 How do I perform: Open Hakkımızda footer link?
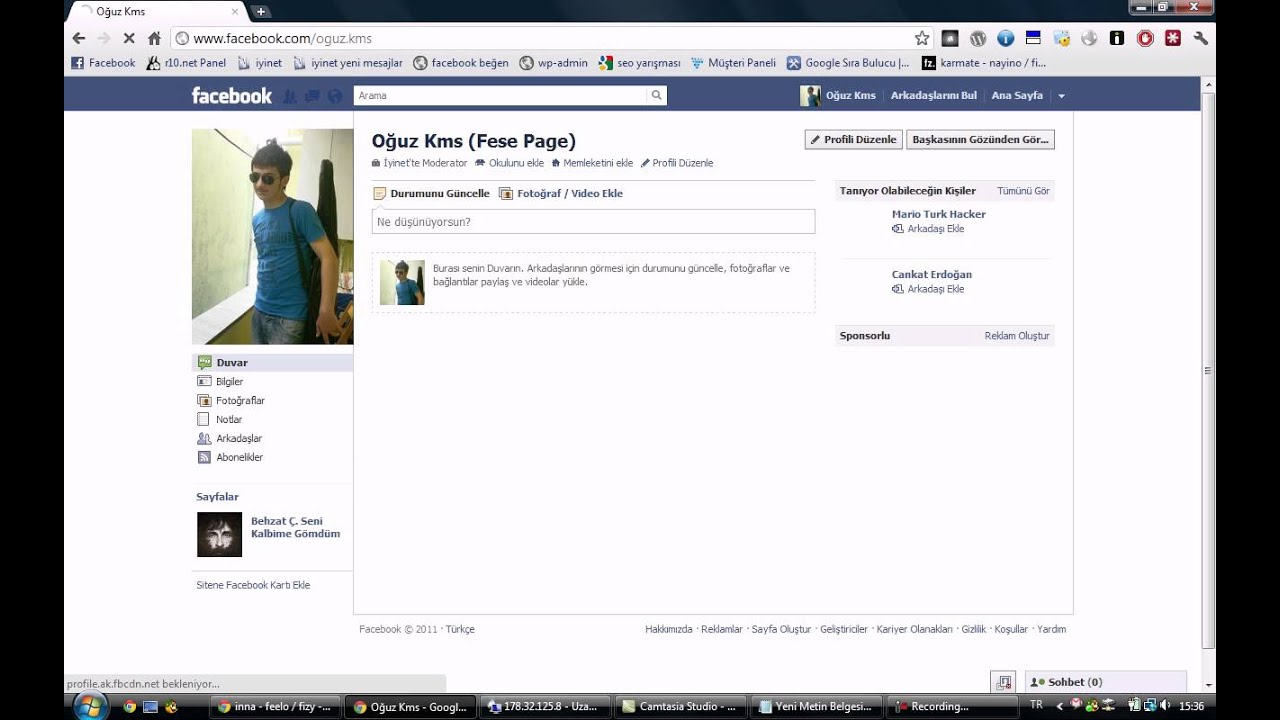(669, 629)
